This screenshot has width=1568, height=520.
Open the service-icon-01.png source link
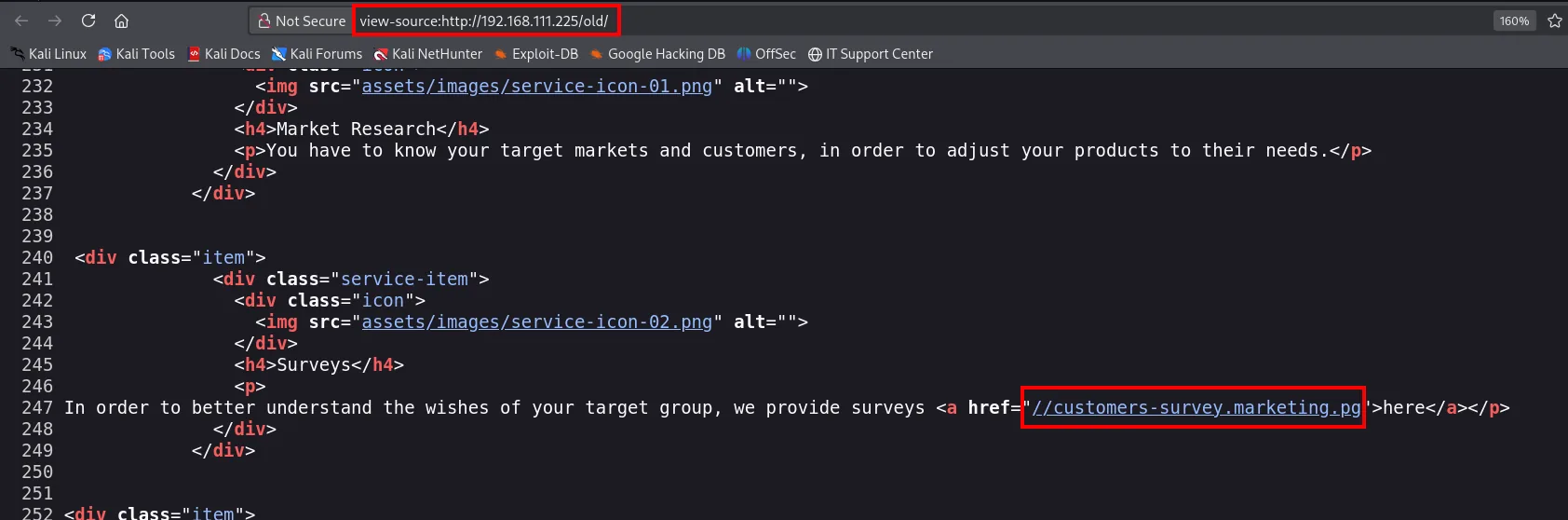tap(537, 86)
